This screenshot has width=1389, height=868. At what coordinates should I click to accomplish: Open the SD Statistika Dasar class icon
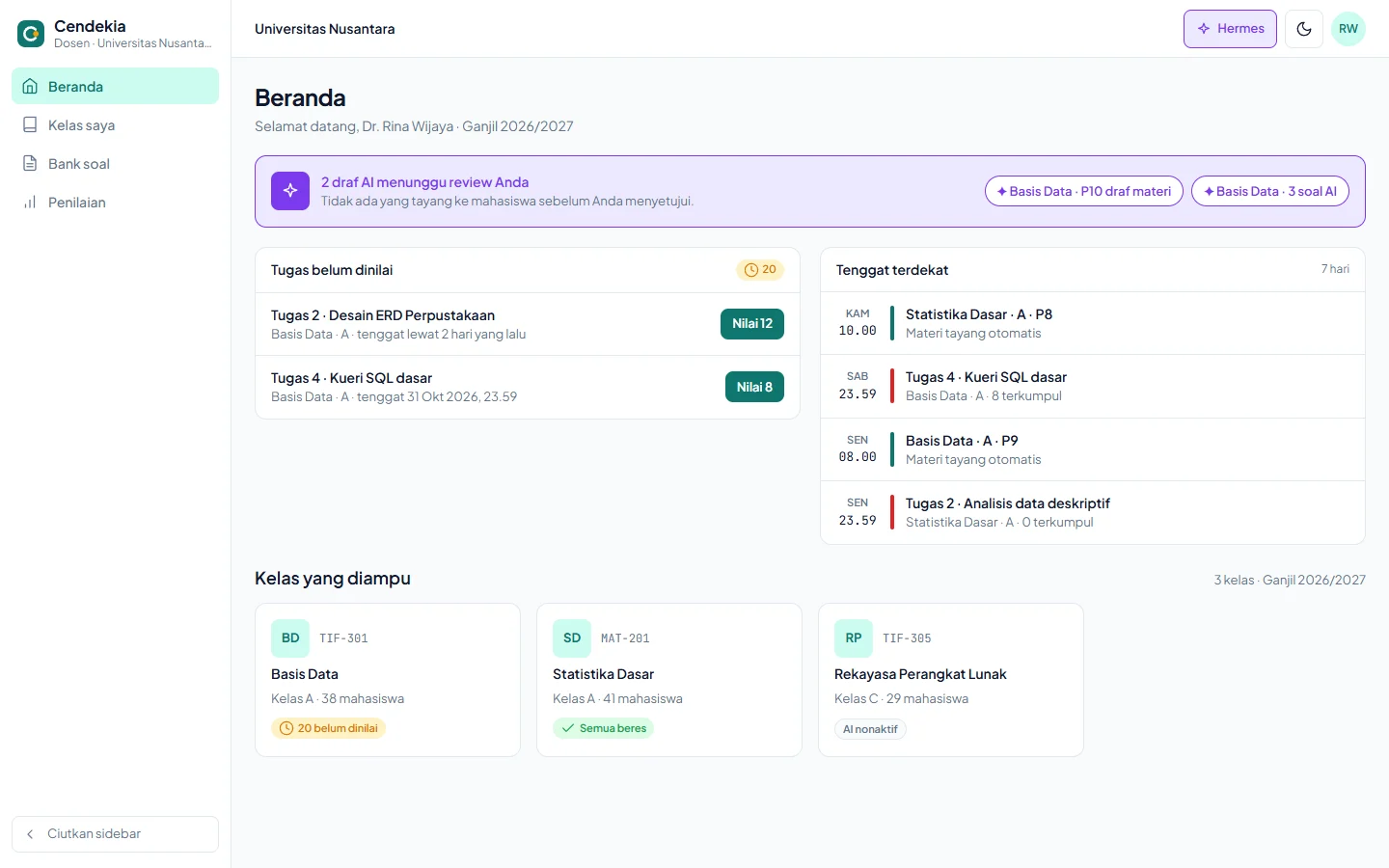(x=572, y=638)
